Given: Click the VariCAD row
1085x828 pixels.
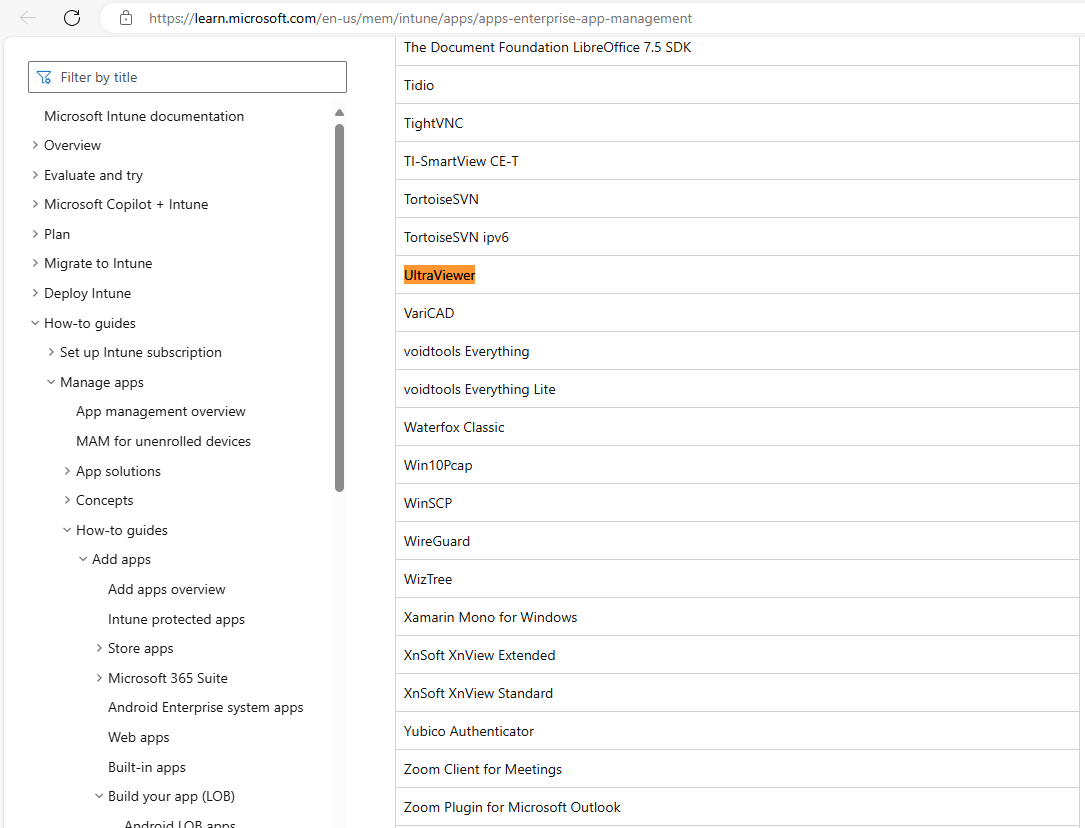Looking at the screenshot, I should click(x=737, y=313).
